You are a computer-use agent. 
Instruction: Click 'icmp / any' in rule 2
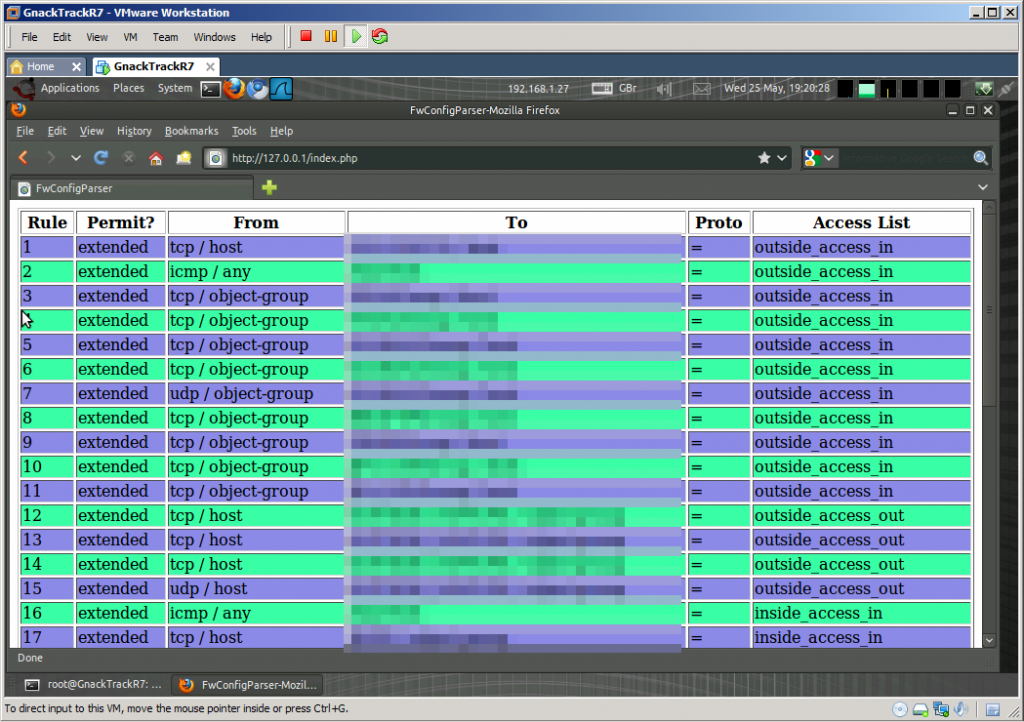(x=210, y=272)
